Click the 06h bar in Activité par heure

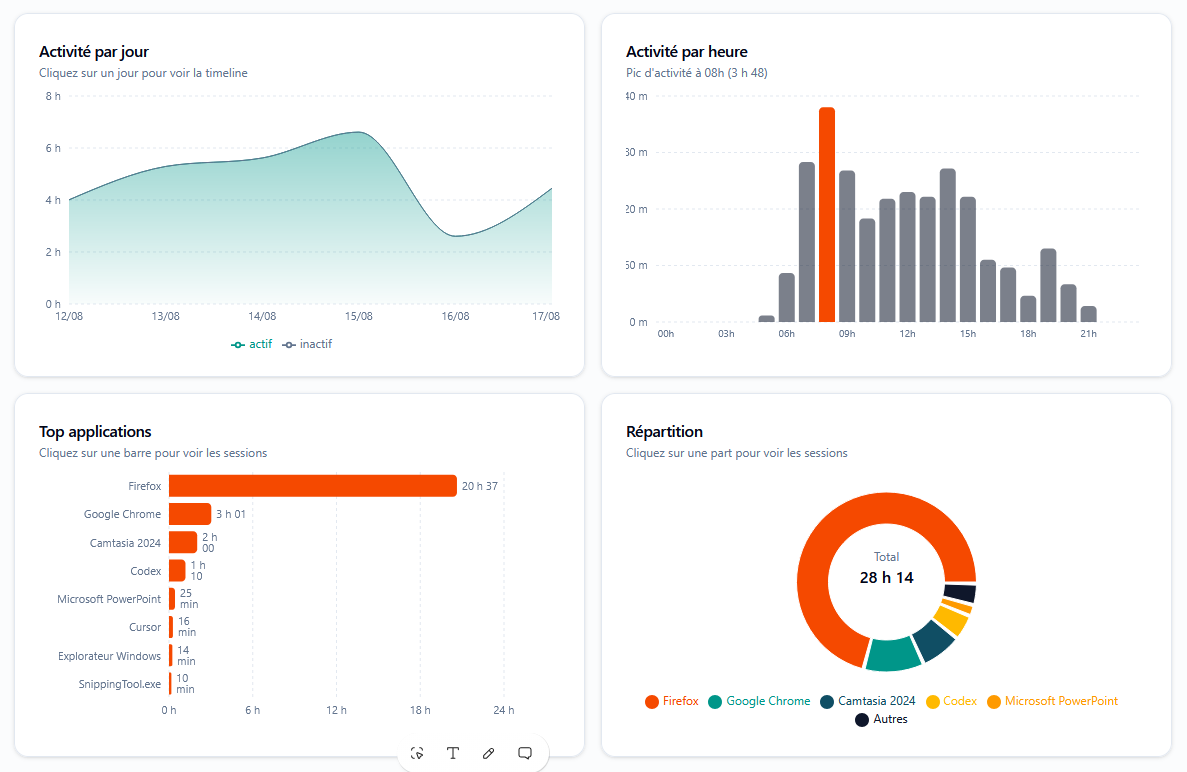(787, 297)
